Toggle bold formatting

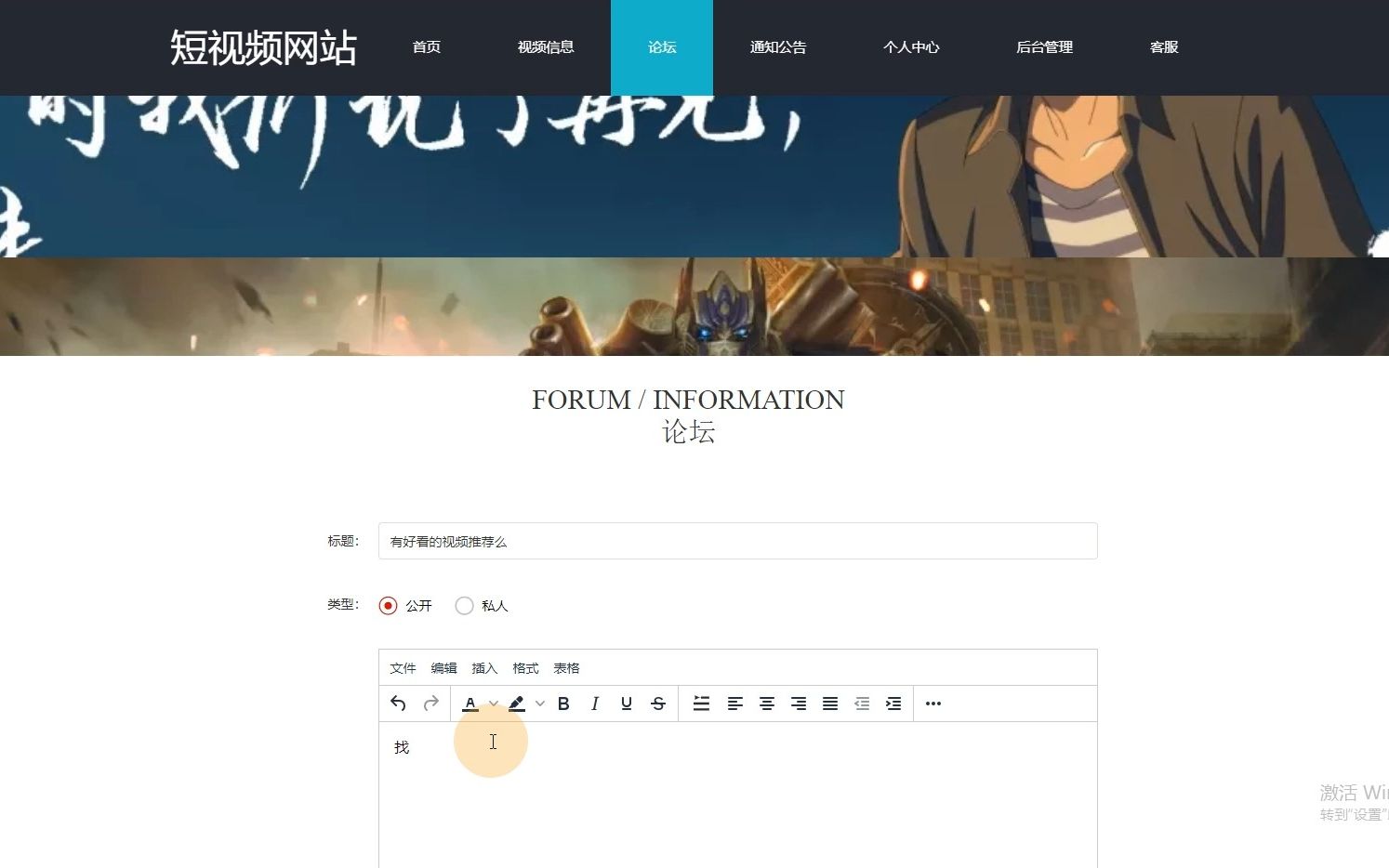563,704
